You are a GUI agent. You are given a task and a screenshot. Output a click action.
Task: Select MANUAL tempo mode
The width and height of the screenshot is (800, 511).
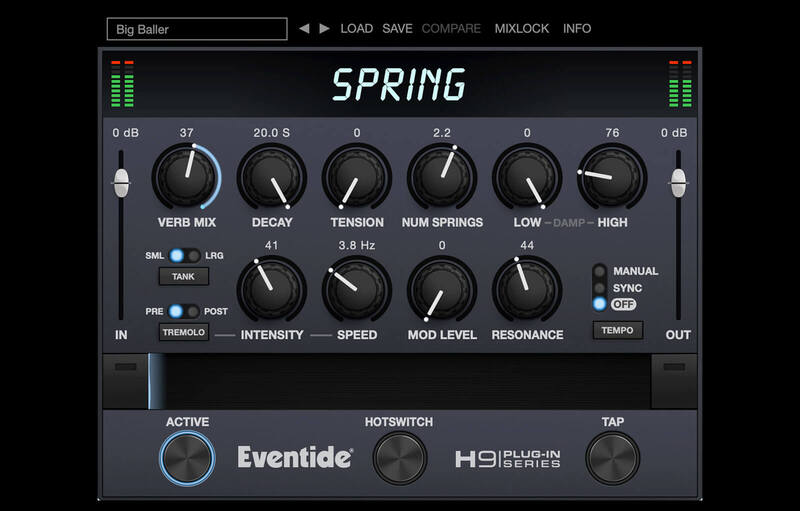[599, 271]
